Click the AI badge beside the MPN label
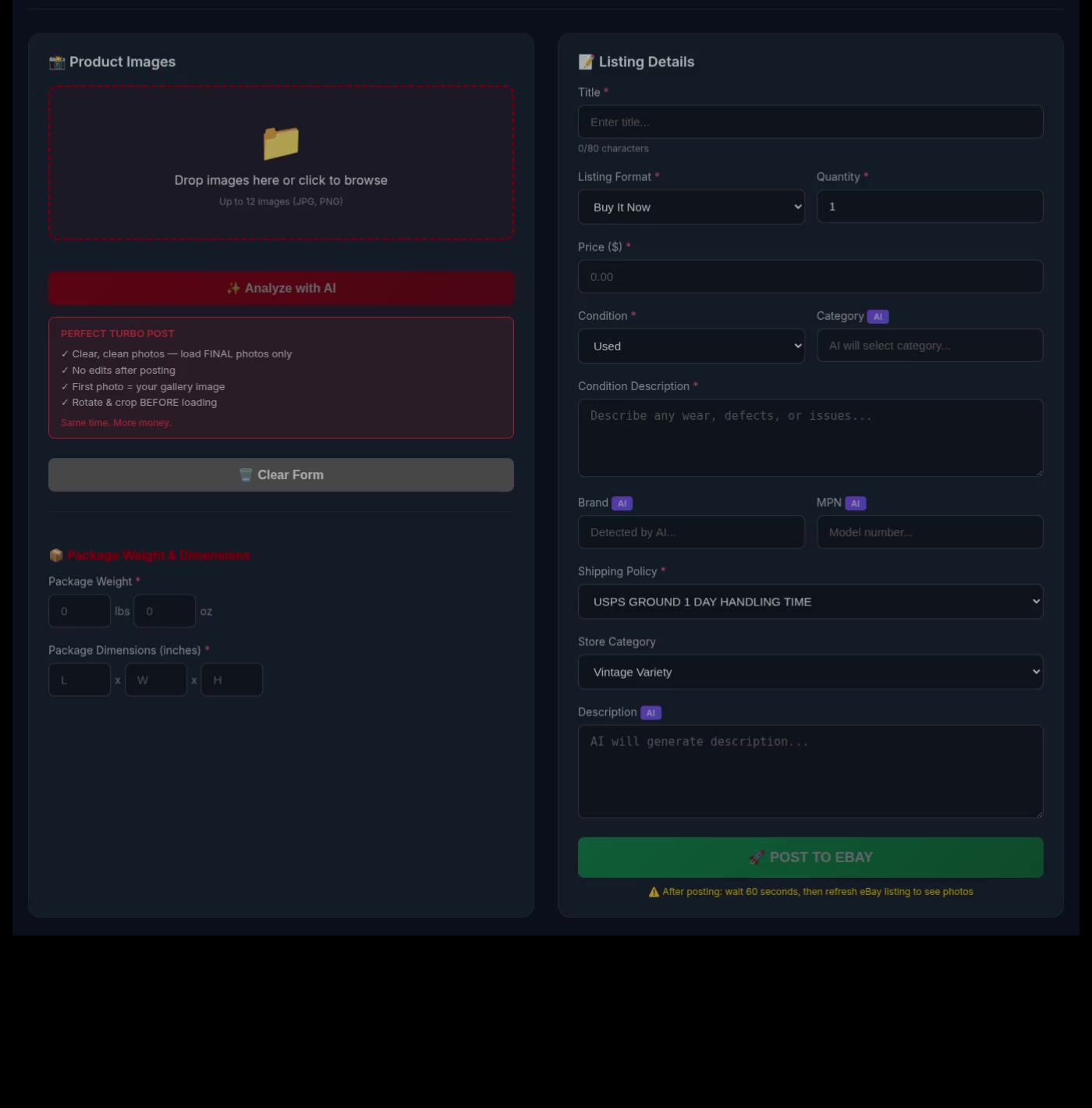The image size is (1092, 1108). pos(855,503)
